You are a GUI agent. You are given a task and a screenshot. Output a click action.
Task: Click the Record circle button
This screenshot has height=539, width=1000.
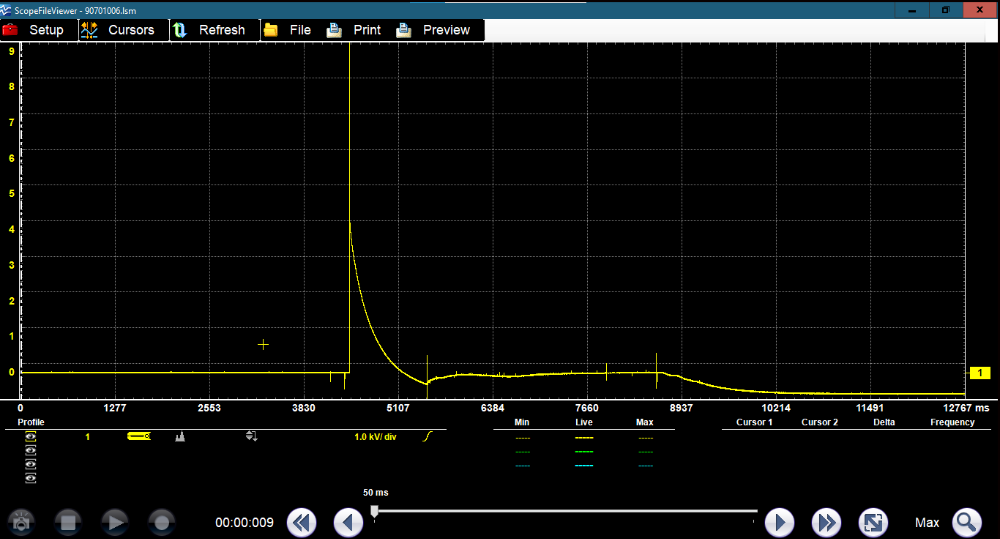(x=162, y=522)
